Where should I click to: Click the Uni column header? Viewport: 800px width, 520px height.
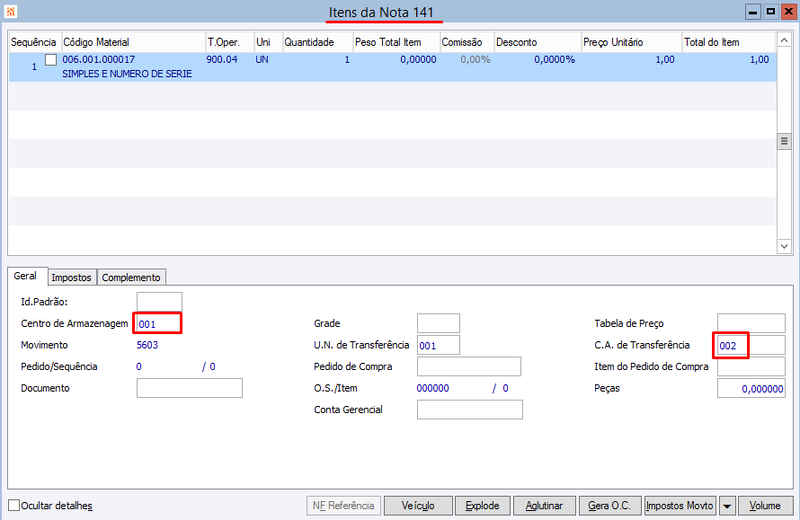268,42
